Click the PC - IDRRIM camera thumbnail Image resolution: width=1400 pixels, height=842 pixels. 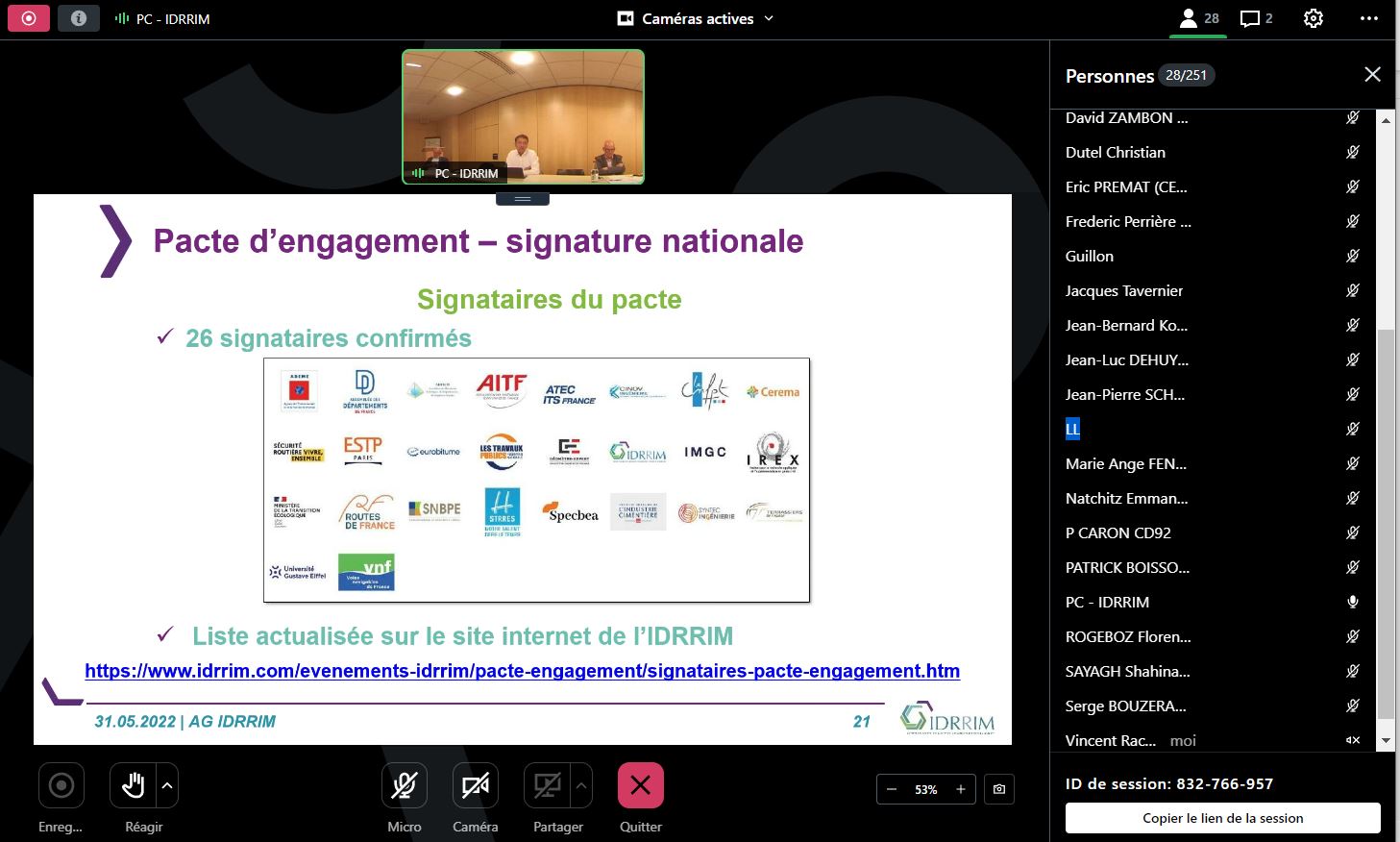(x=523, y=116)
